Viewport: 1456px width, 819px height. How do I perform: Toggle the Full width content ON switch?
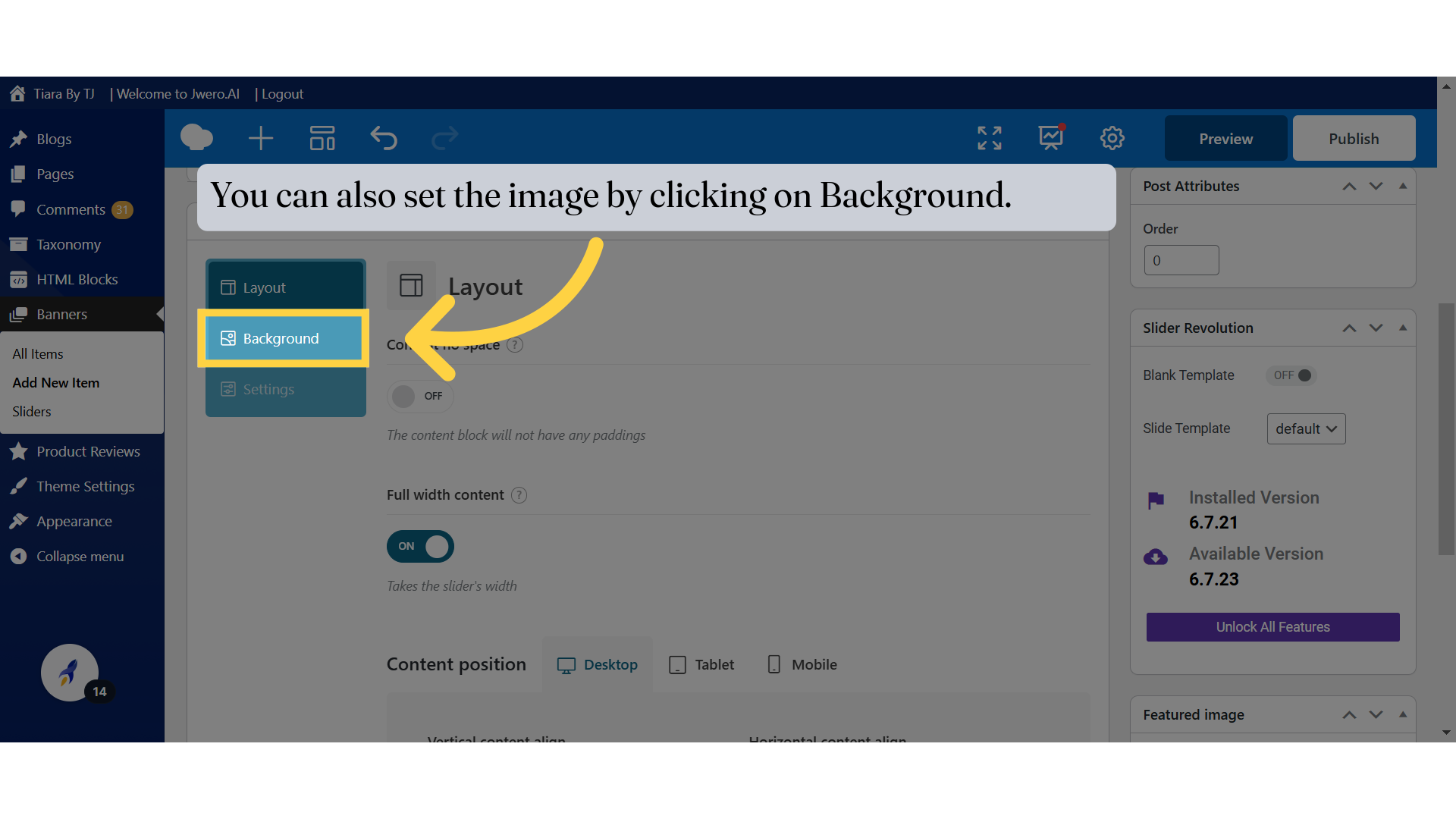point(419,545)
